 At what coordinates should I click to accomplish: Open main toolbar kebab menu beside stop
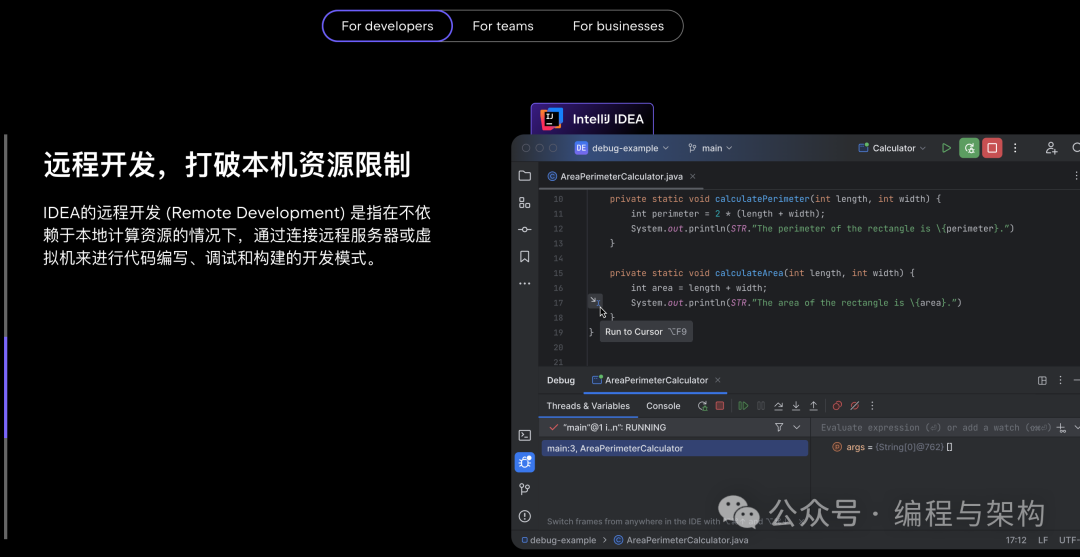pyautogui.click(x=1015, y=148)
